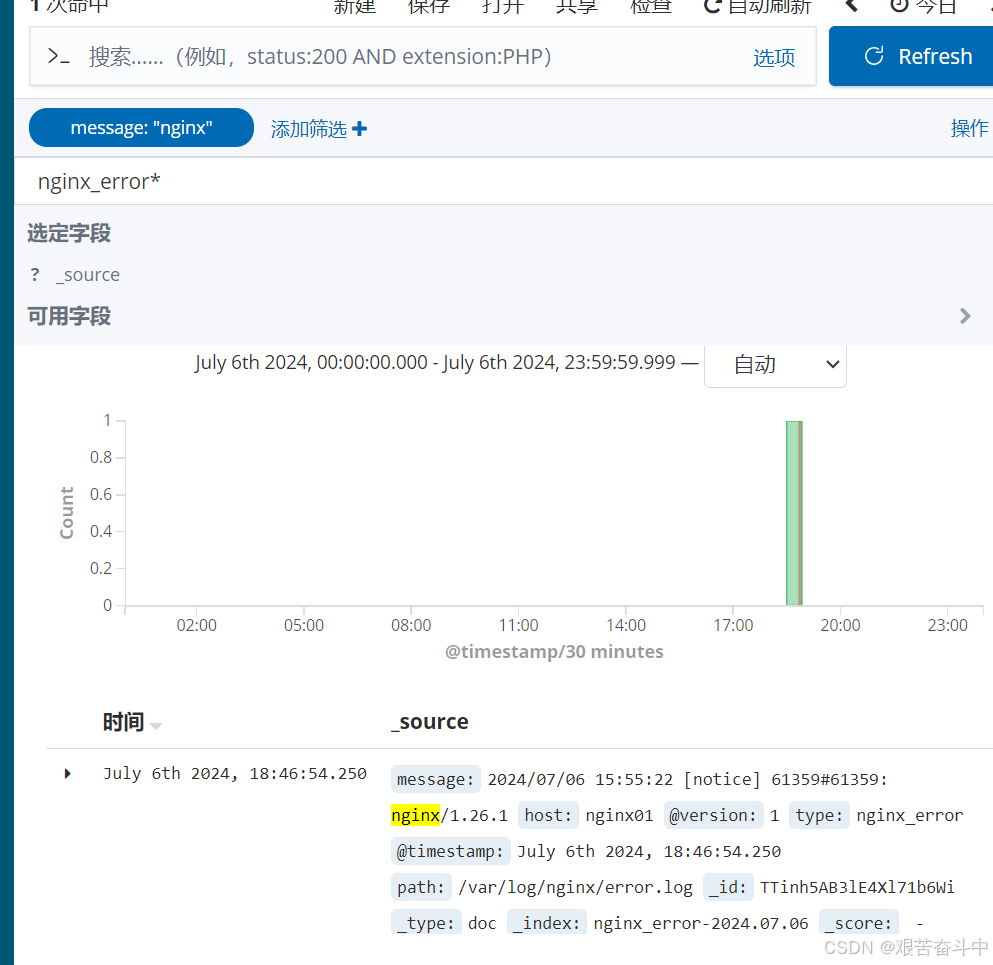Click the sort arrow next to 时间
The width and height of the screenshot is (993, 965).
[156, 726]
